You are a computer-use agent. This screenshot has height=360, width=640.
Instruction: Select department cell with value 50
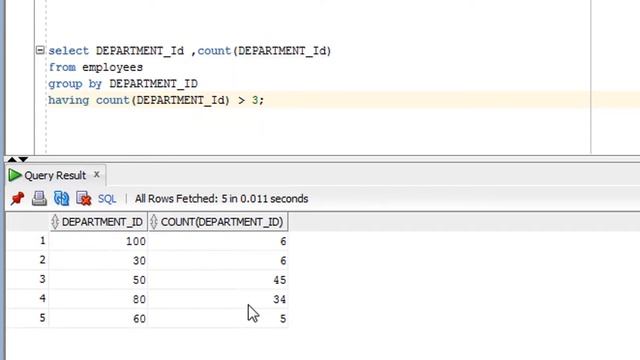pos(98,280)
